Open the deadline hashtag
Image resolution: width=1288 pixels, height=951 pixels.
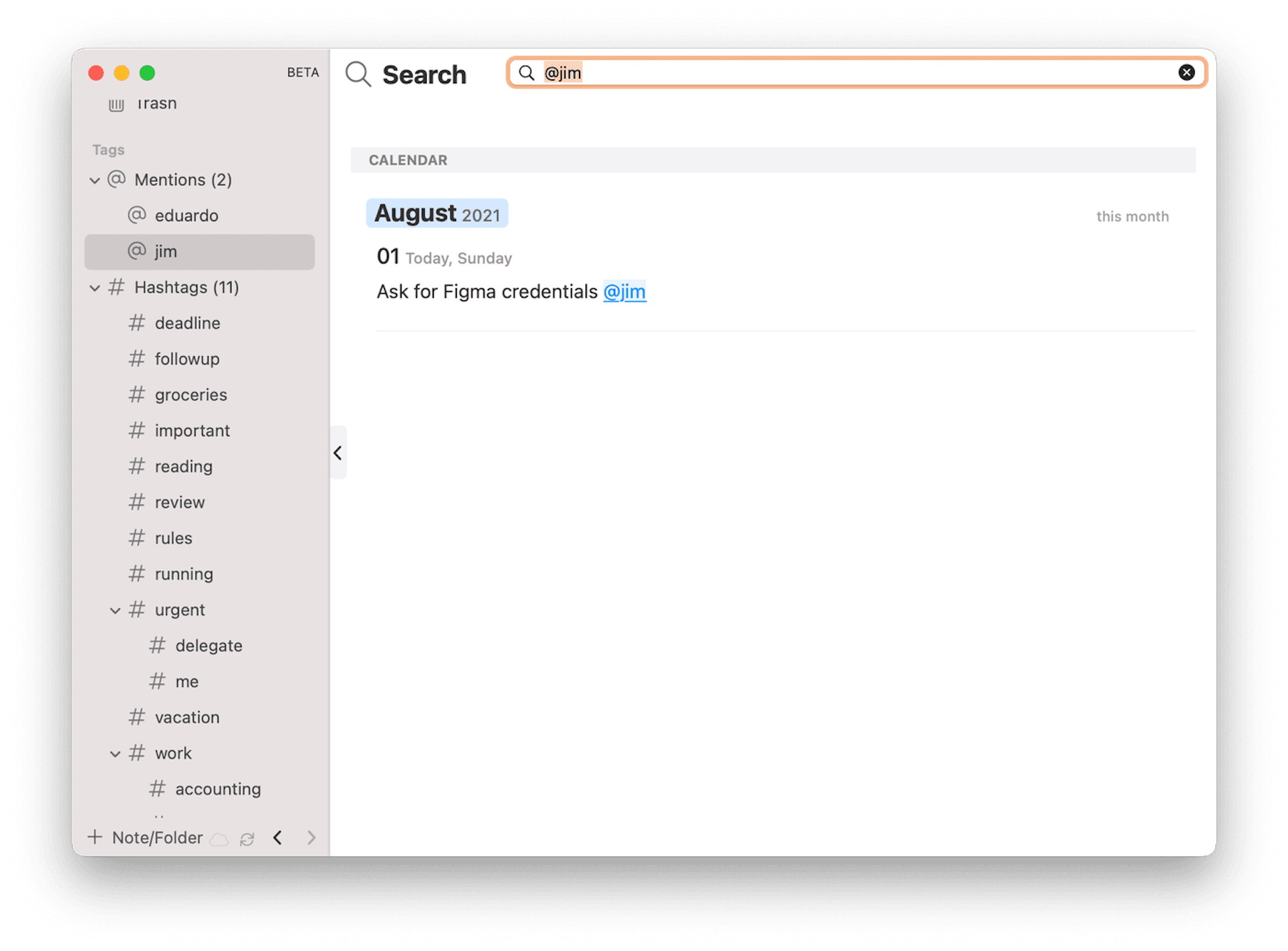(x=187, y=323)
